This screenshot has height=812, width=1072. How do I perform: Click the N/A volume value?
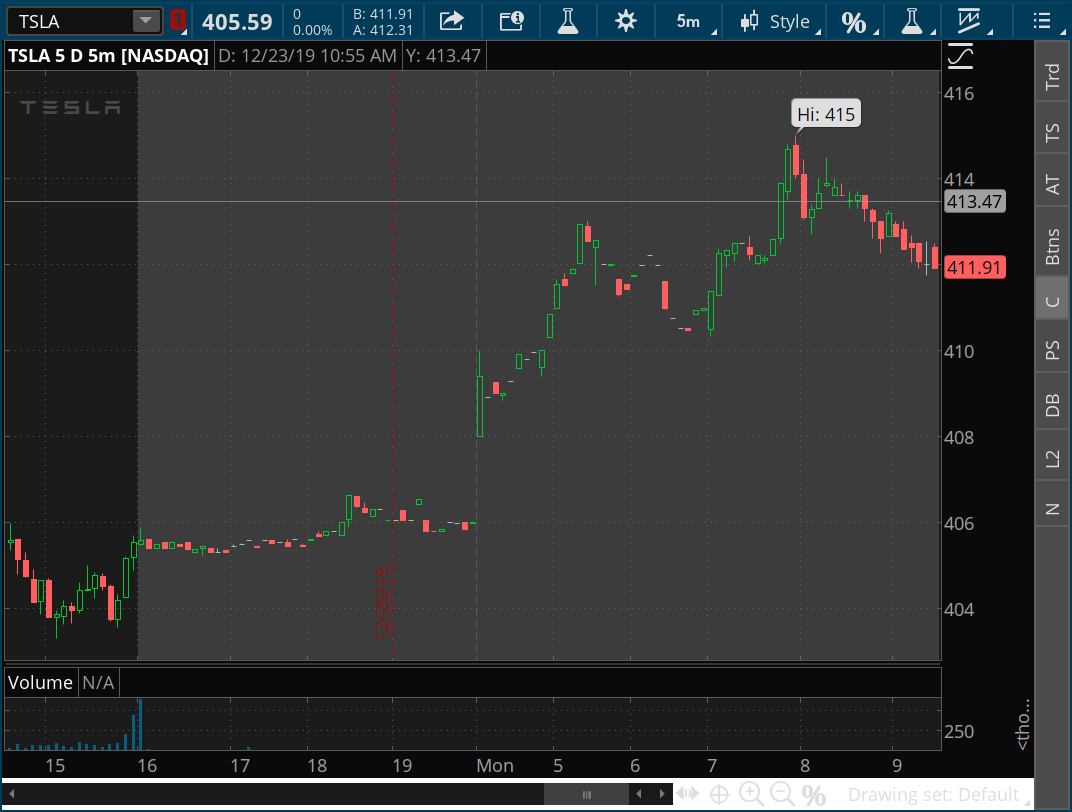tap(98, 682)
